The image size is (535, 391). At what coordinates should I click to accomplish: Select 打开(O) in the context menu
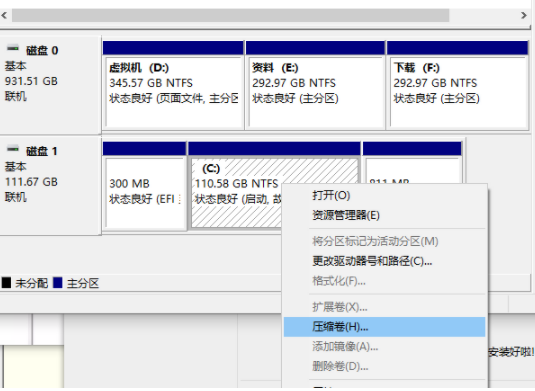point(331,196)
